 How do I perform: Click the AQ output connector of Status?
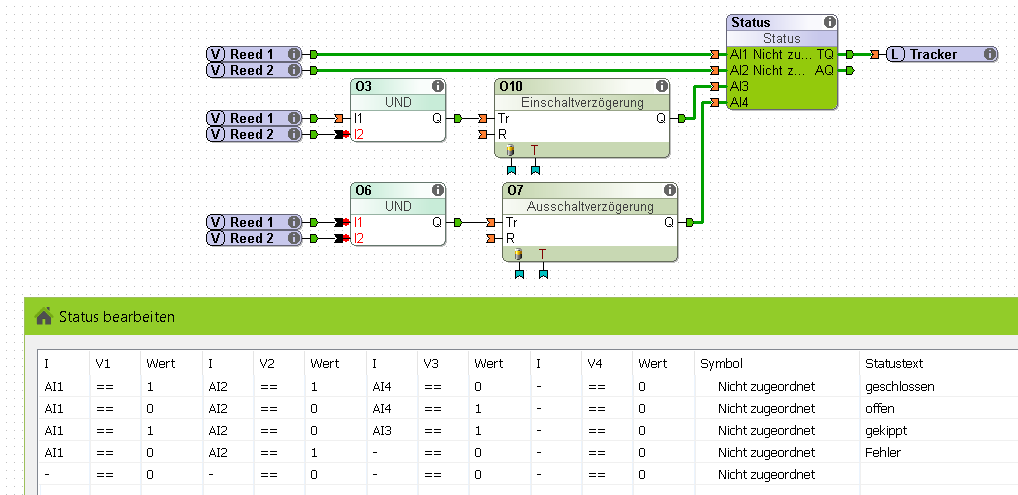850,70
